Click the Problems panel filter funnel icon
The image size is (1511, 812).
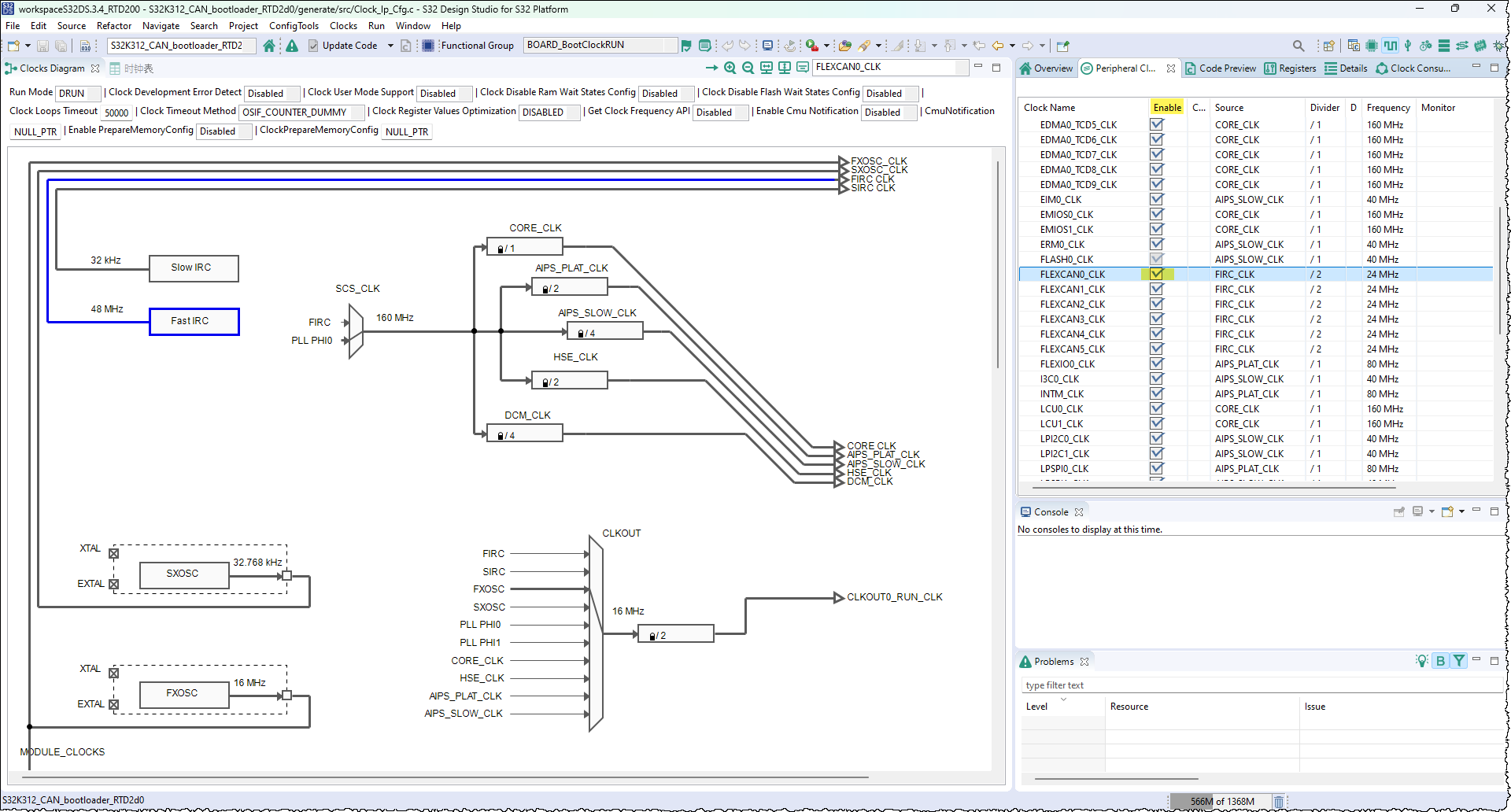pos(1459,661)
